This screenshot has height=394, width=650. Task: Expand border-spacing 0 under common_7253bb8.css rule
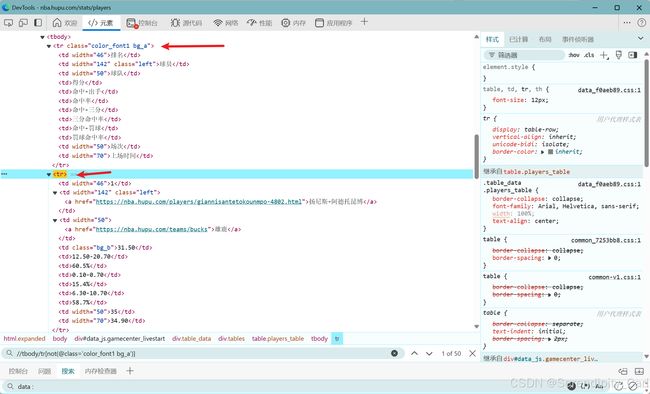click(x=550, y=258)
